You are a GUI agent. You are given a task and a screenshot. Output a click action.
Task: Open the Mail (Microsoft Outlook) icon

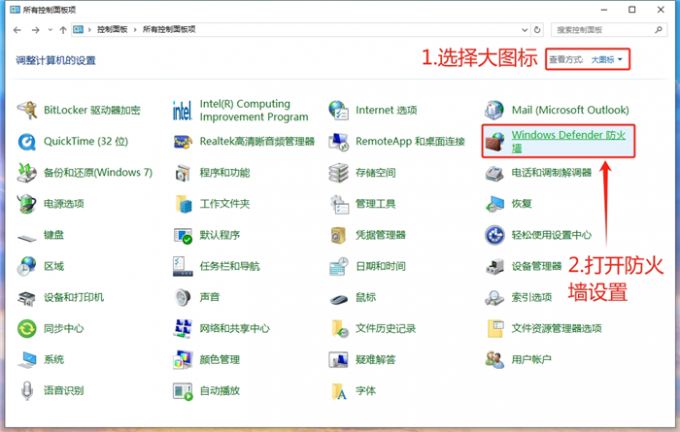point(494,110)
